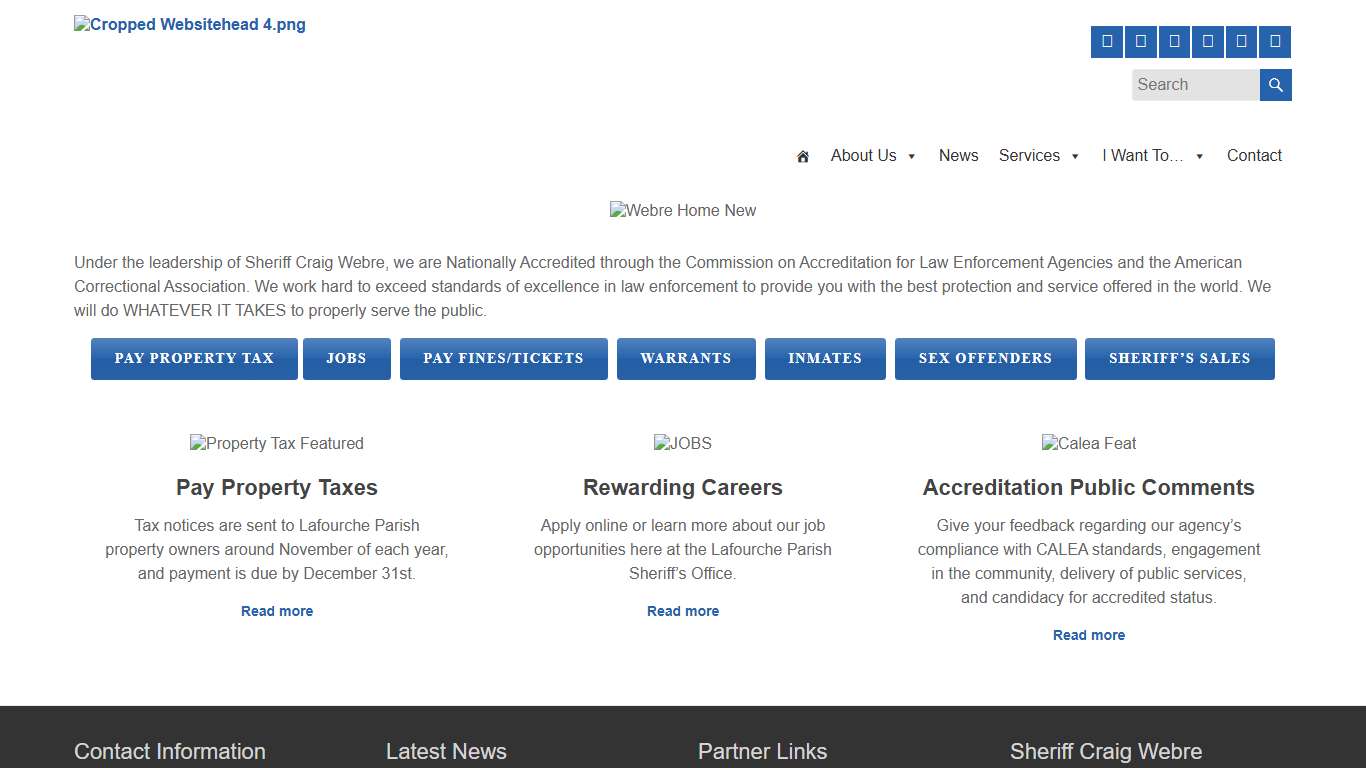Expand the Services dropdown menu
The height and width of the screenshot is (768, 1366).
point(1039,156)
